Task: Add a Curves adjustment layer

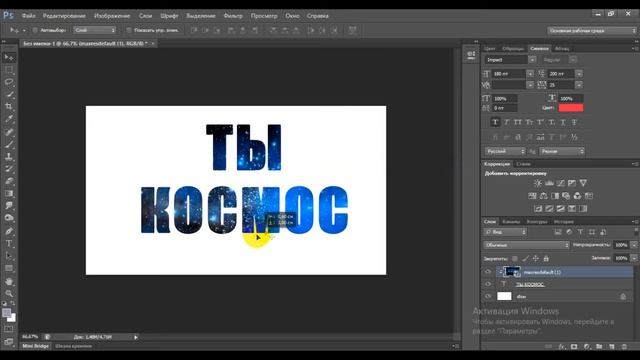Action: click(x=561, y=183)
